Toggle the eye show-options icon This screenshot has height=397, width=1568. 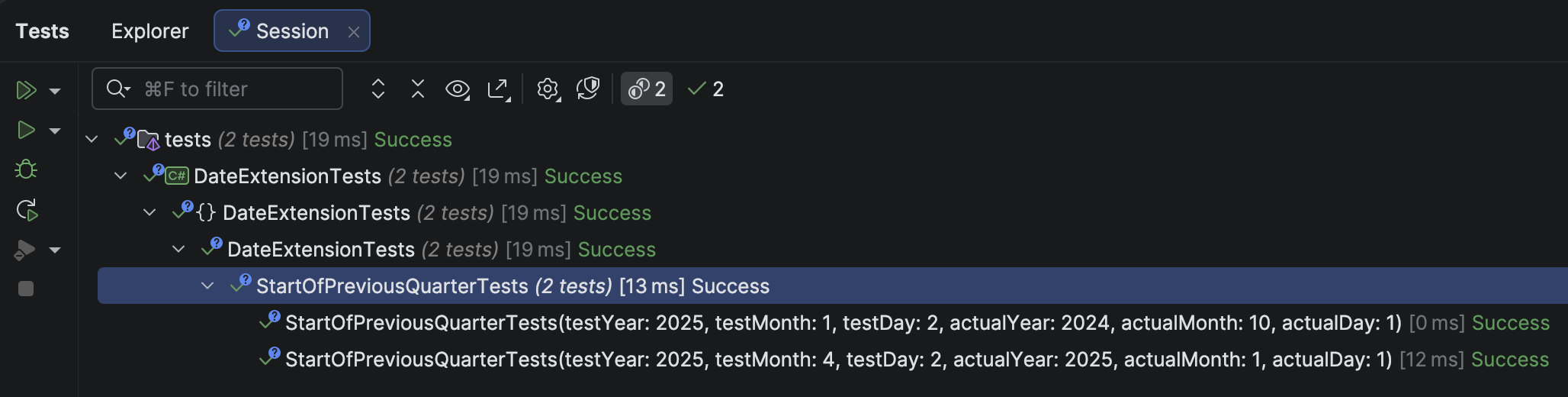click(458, 89)
